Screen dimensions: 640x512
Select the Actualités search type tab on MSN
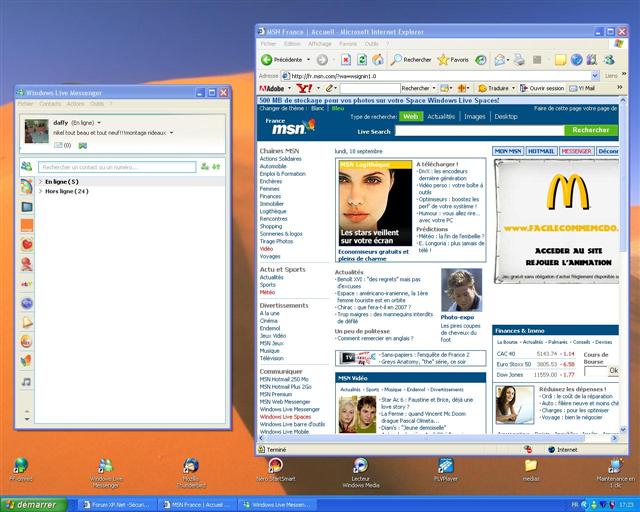coord(441,116)
